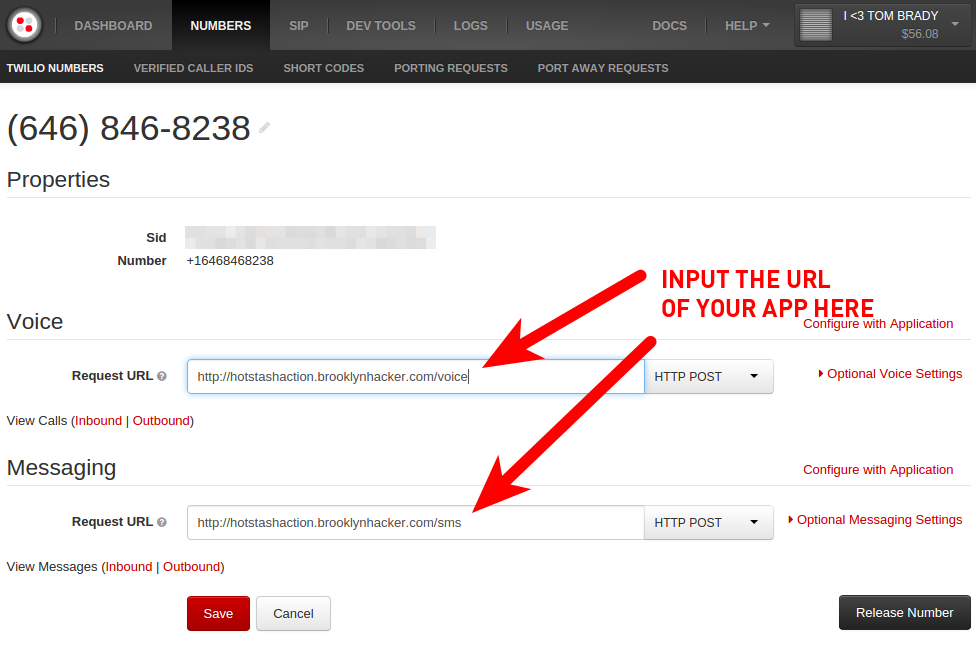Image resolution: width=976 pixels, height=651 pixels.
Task: Open Port Away Requests subtab
Action: click(x=603, y=68)
